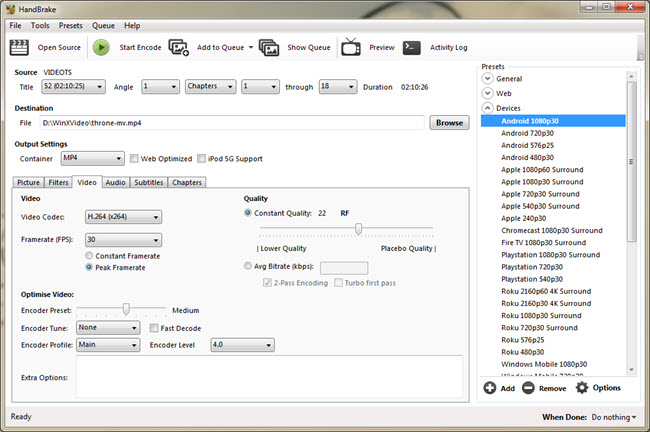Switch to the Picture tab
The width and height of the screenshot is (650, 432).
tap(29, 182)
